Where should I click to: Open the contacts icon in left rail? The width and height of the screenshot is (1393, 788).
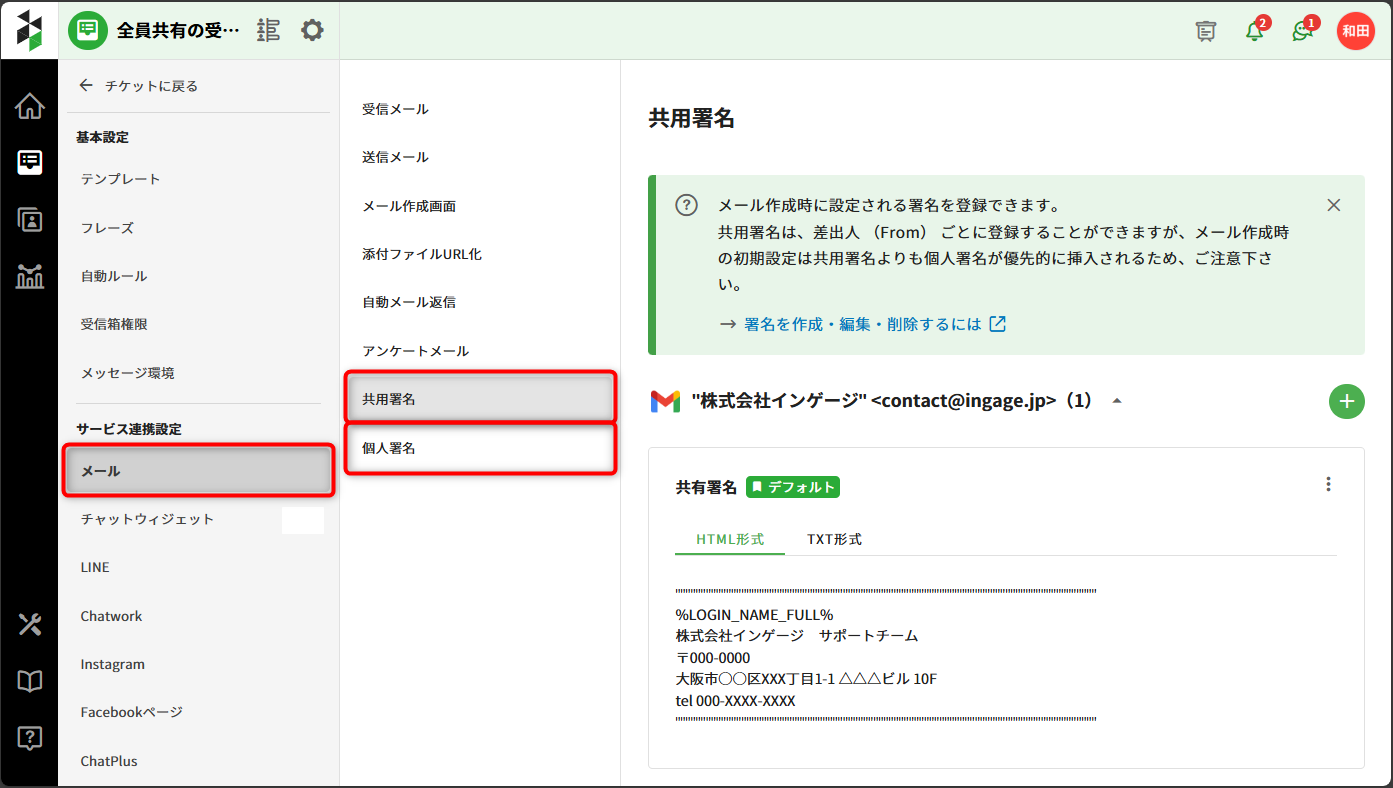(29, 220)
